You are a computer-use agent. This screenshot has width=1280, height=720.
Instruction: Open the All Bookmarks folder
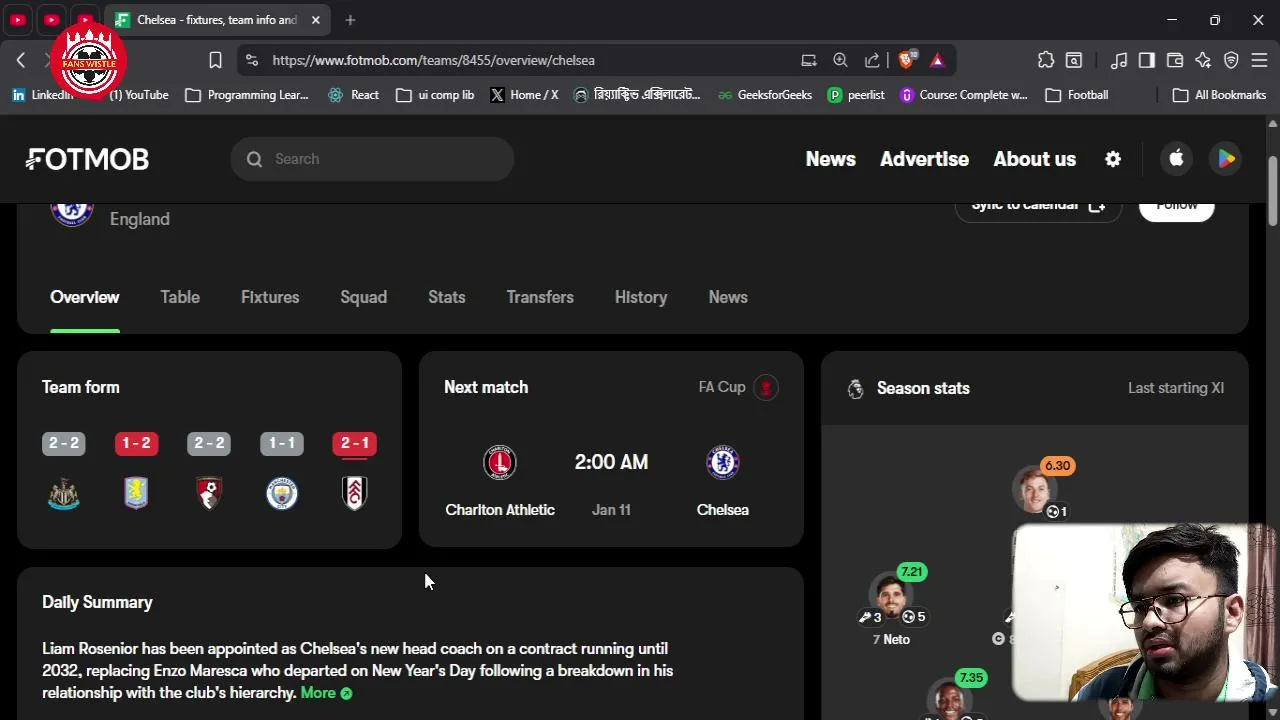tap(1219, 95)
